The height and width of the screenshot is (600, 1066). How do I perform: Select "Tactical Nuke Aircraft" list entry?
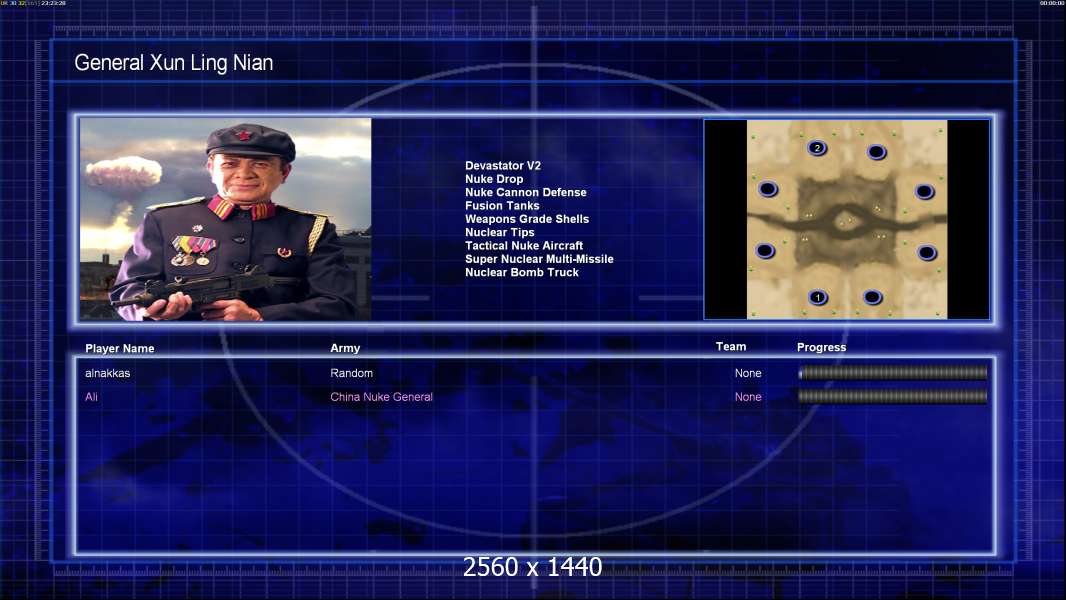tap(524, 245)
